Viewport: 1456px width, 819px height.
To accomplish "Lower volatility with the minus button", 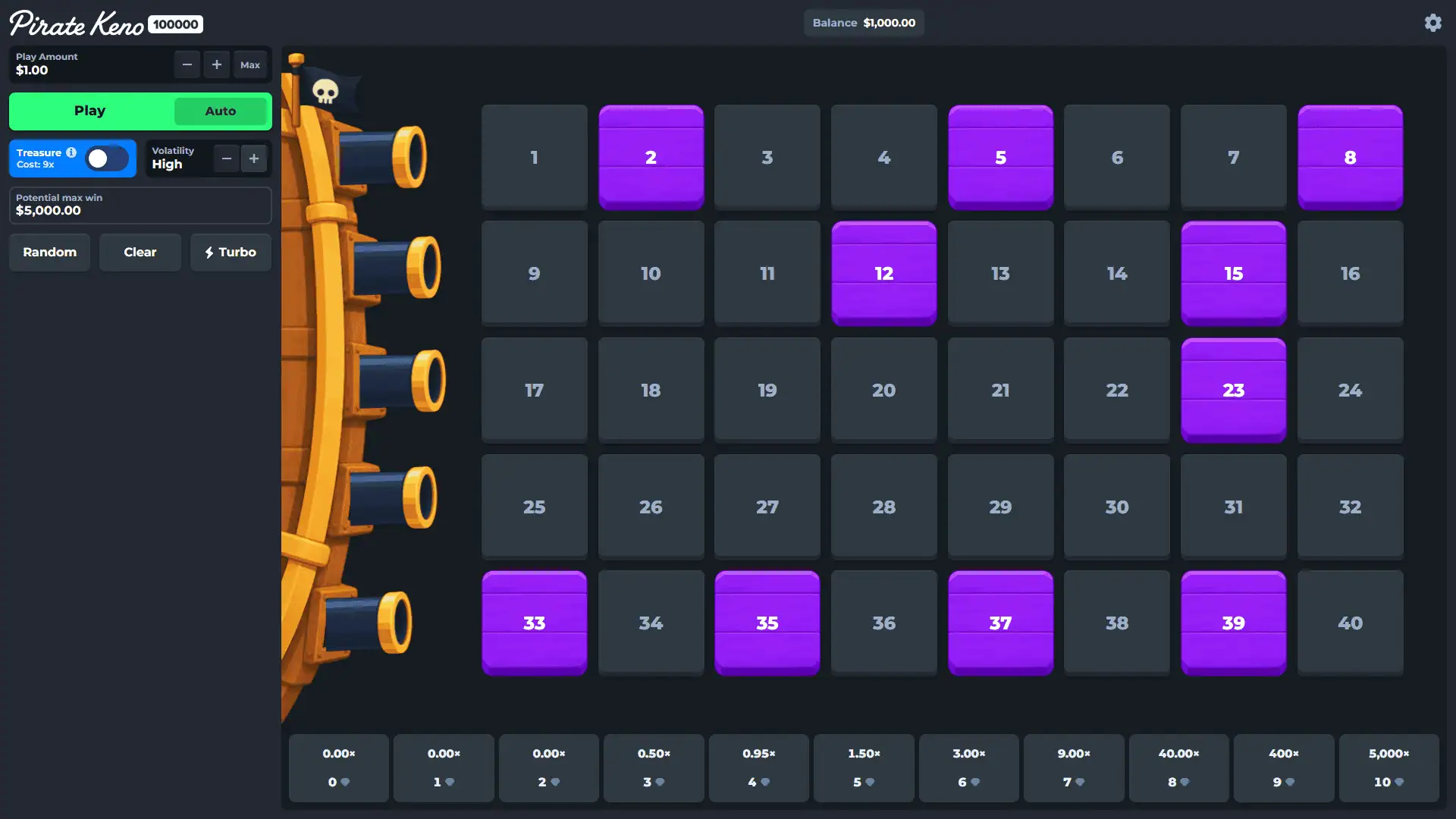I will click(x=226, y=158).
